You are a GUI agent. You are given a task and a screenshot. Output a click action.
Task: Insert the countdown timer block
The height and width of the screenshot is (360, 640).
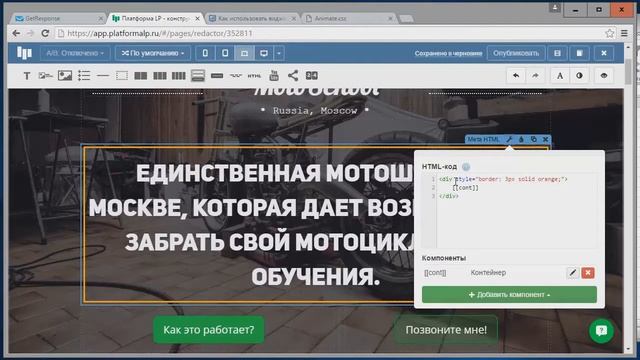(312, 76)
